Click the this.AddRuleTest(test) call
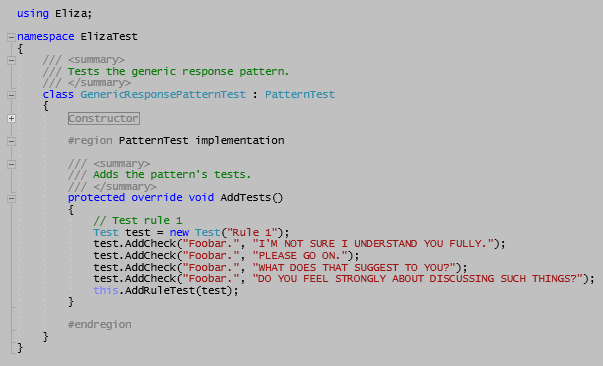This screenshot has height=366, width=603. click(x=166, y=290)
